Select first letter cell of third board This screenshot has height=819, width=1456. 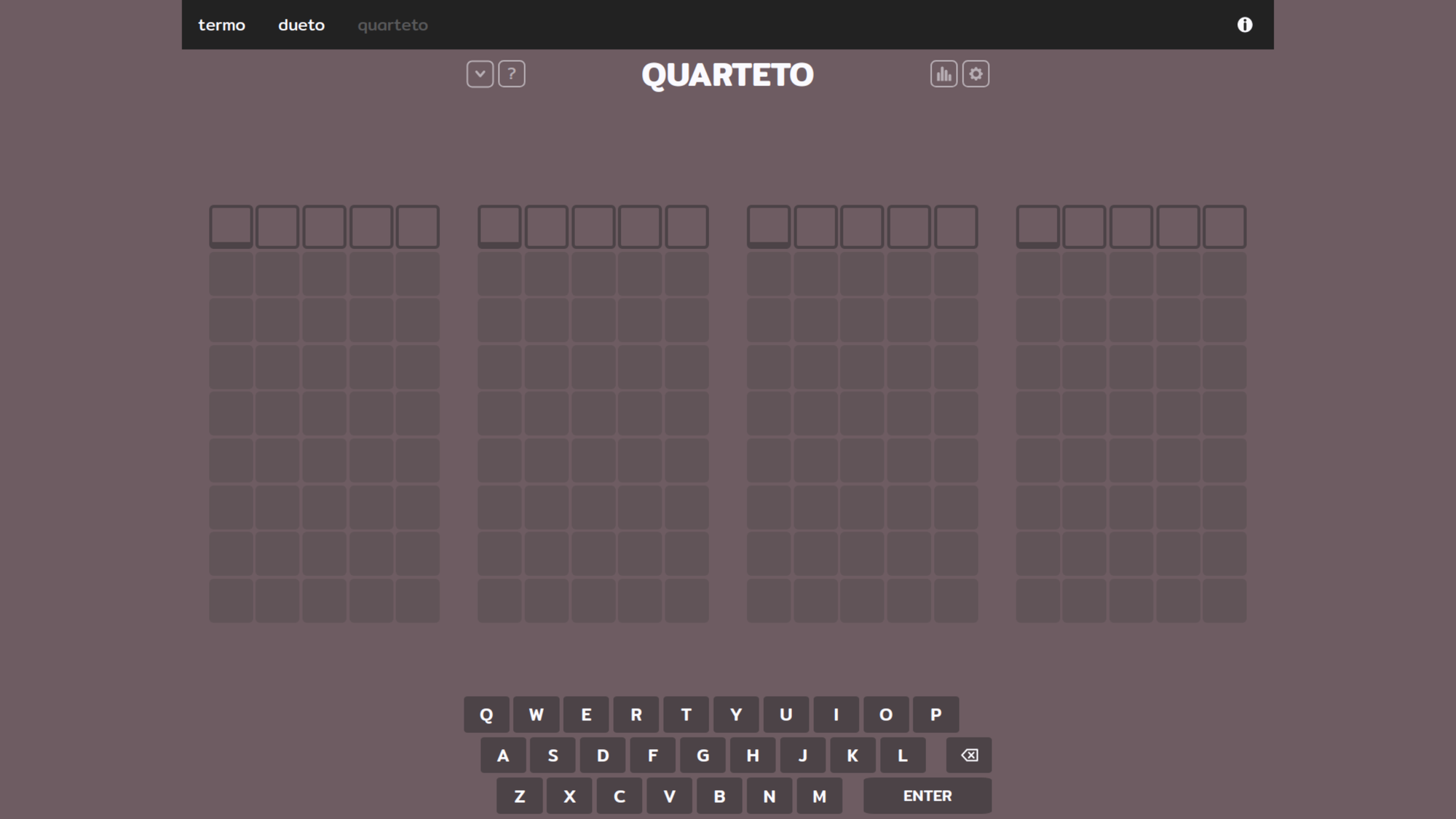[769, 226]
